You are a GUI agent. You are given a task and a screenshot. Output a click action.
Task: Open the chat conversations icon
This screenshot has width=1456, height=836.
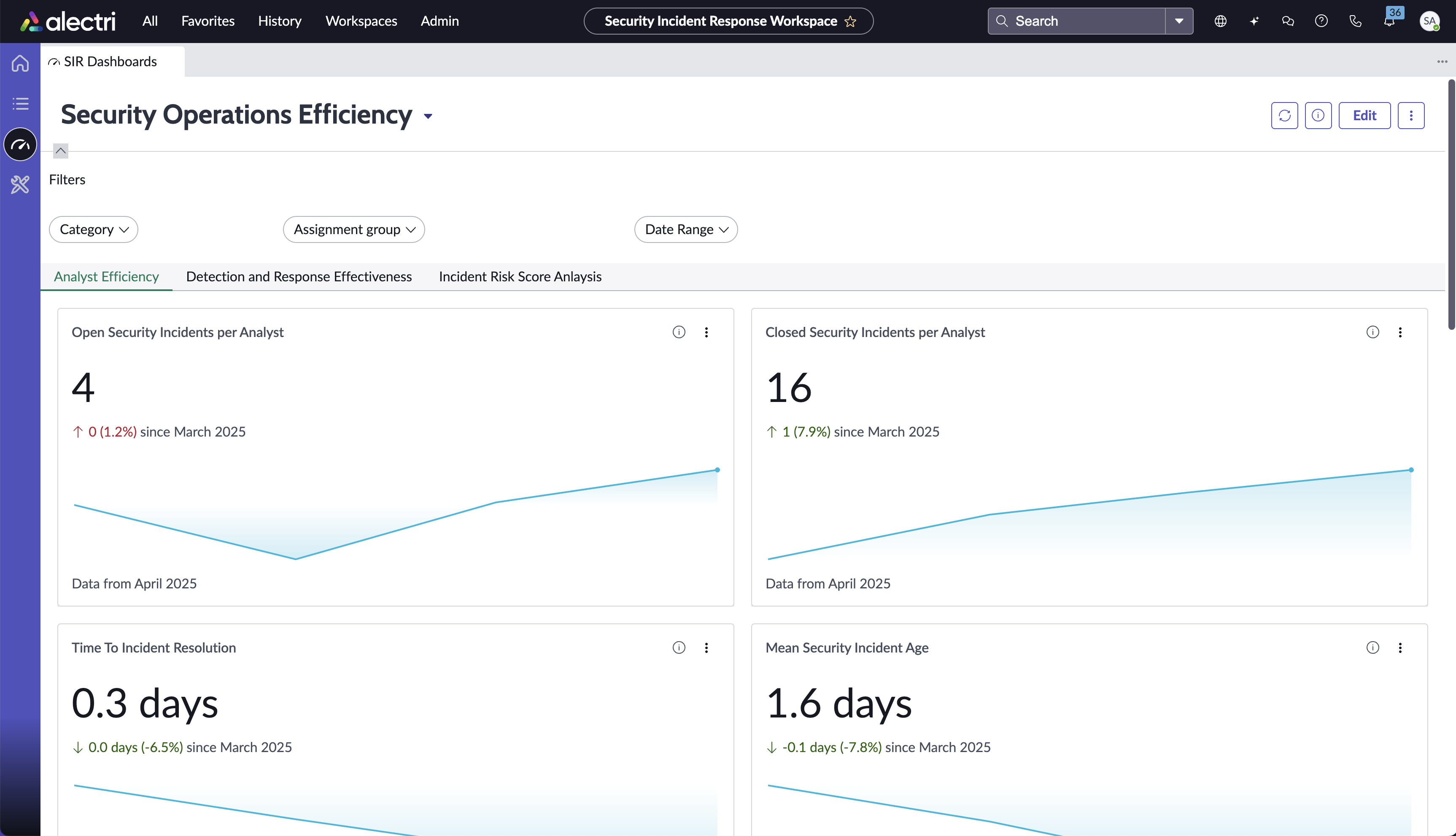tap(1288, 21)
